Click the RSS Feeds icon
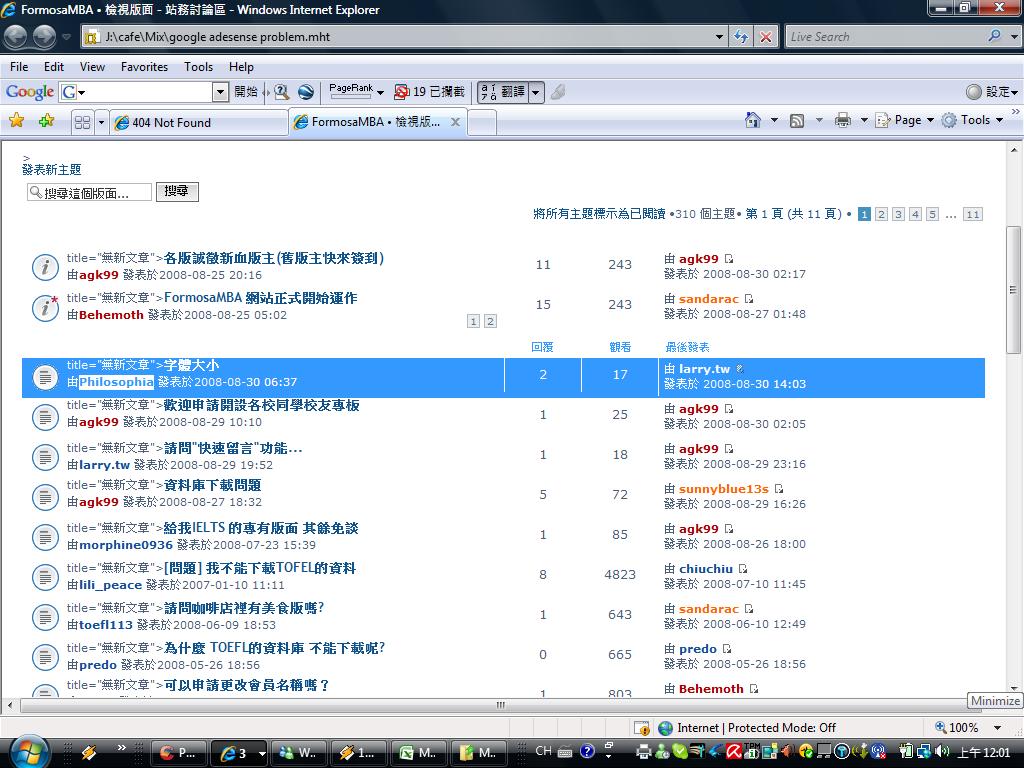Screen dimensions: 1024x768 (x=797, y=120)
